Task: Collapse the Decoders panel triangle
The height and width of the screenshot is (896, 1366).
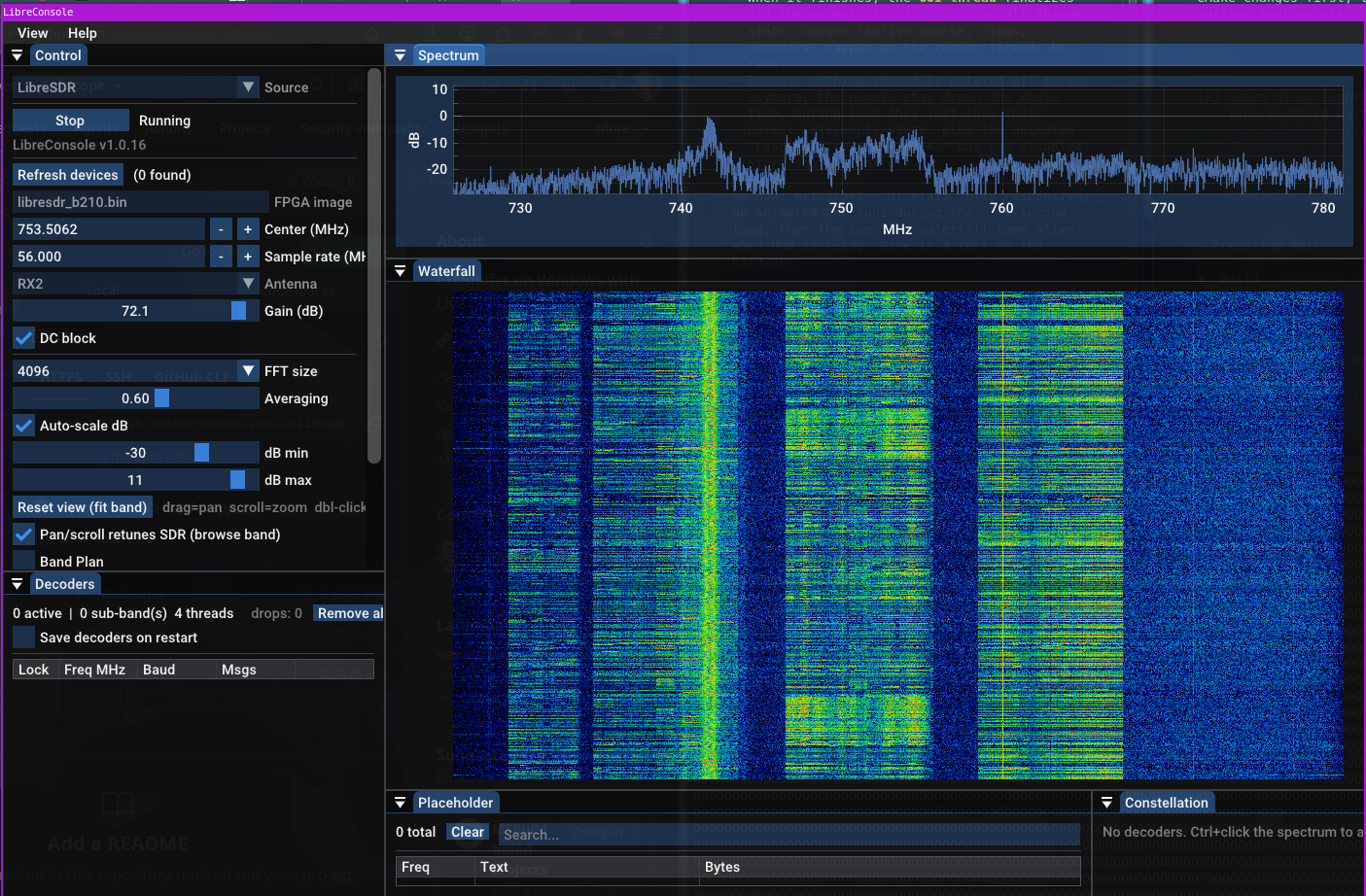Action: (18, 584)
